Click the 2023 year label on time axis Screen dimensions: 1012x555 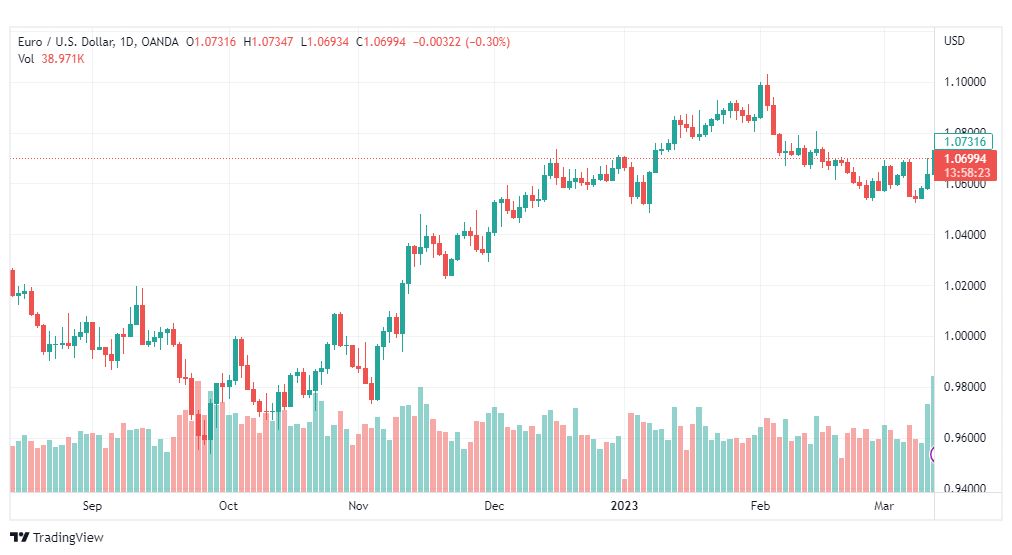[x=624, y=505]
